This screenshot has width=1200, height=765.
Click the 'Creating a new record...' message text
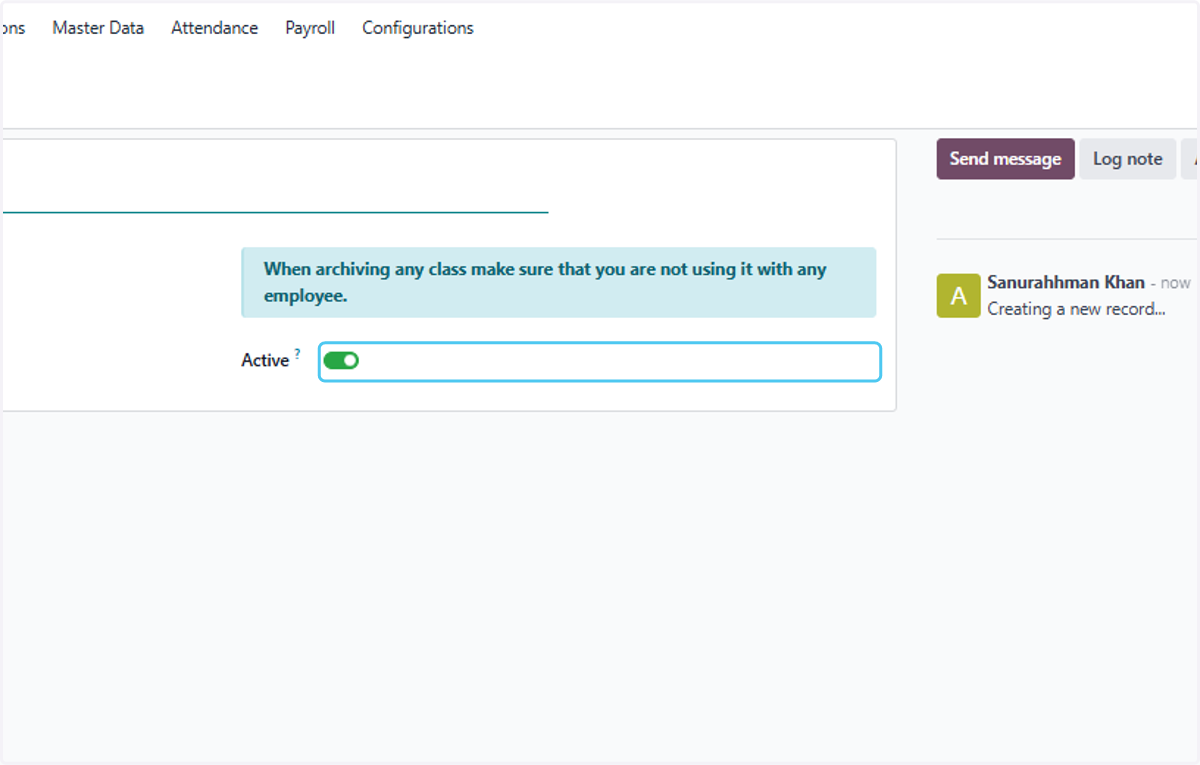click(1076, 309)
